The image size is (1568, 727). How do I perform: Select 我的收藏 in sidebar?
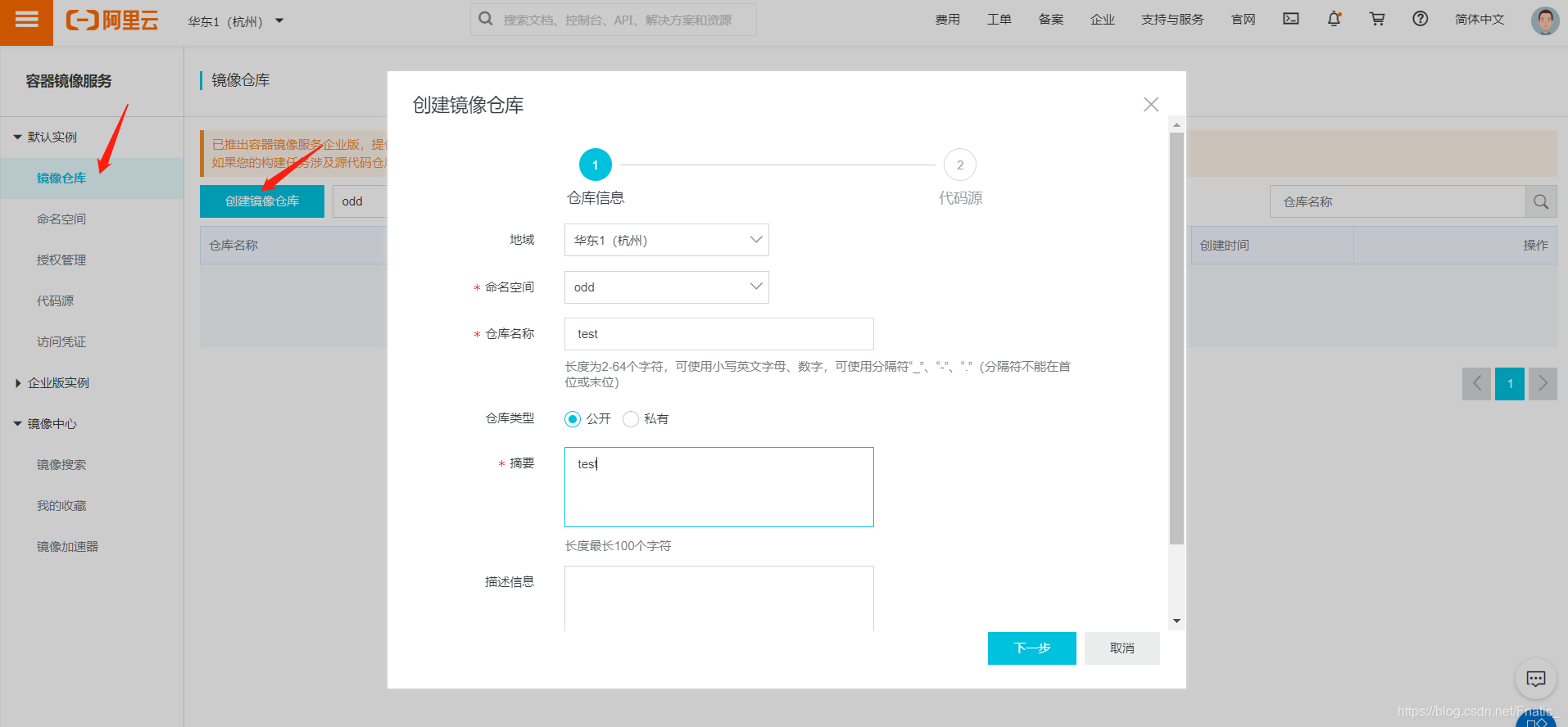coord(61,505)
